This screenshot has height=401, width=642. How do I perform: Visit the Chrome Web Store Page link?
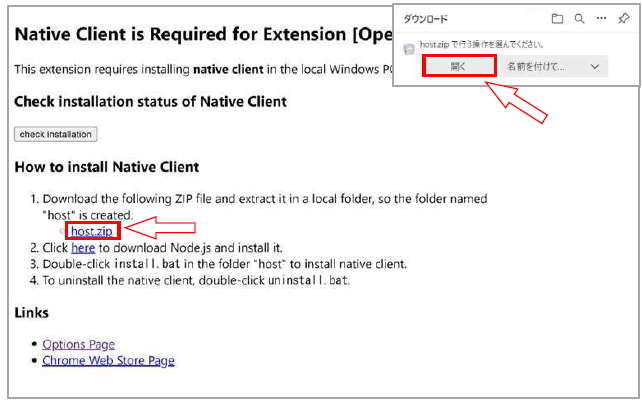pos(108,360)
